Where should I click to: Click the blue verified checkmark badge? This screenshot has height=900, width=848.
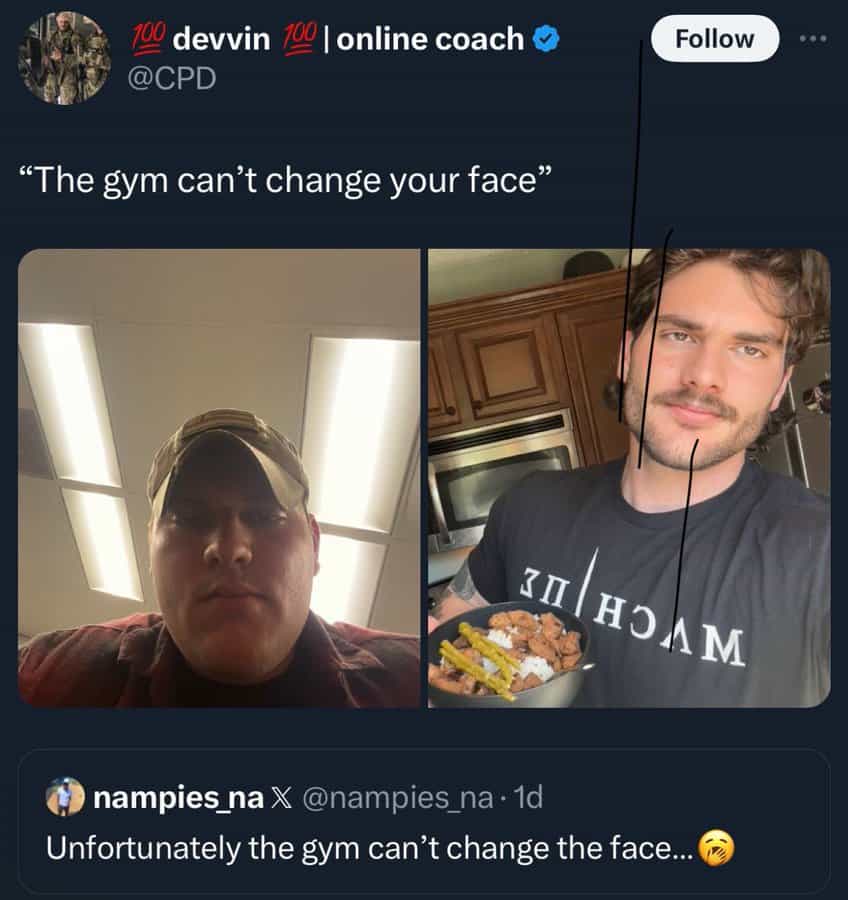point(545,40)
